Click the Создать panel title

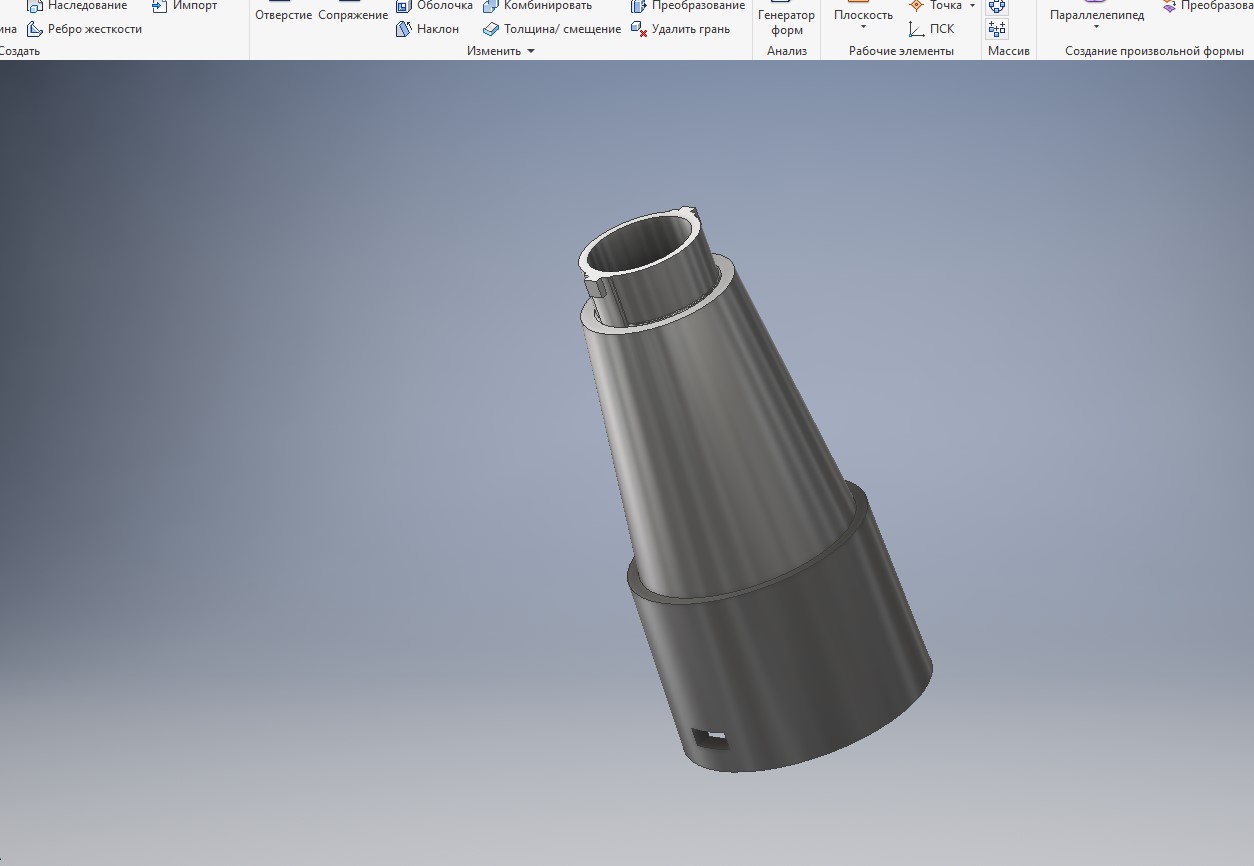(x=20, y=51)
